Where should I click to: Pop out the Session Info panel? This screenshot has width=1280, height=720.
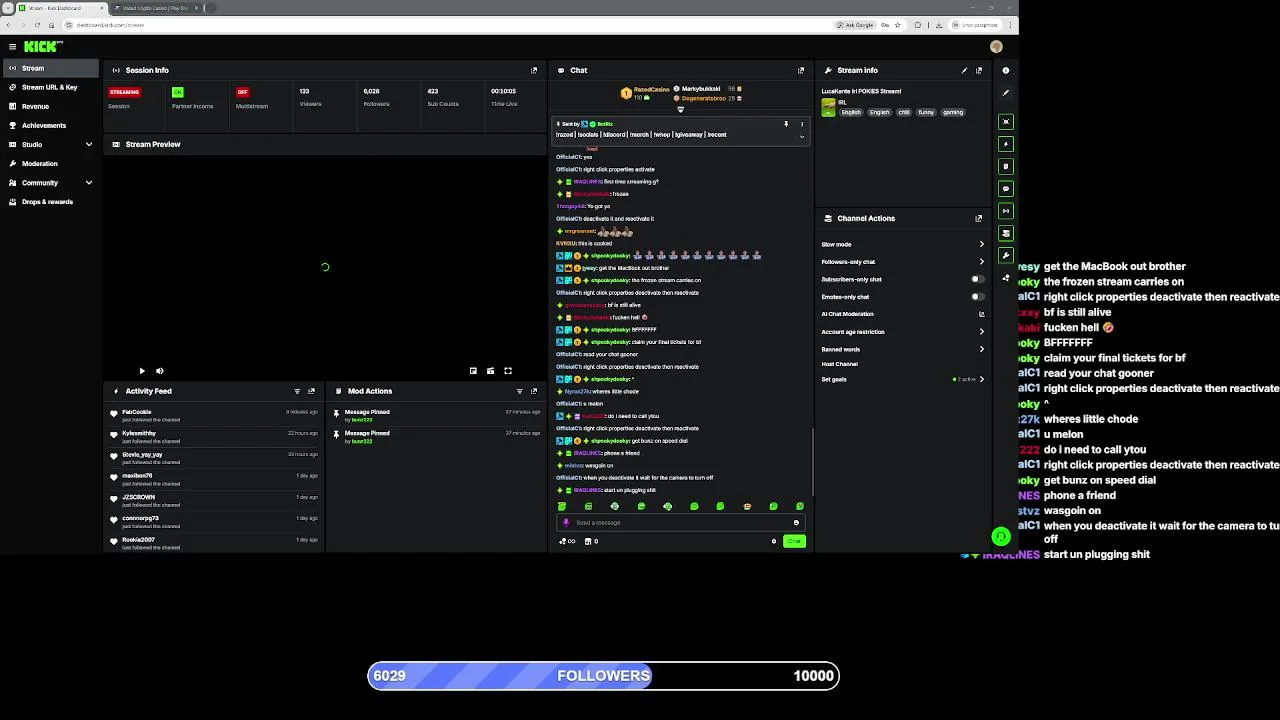coord(534,70)
